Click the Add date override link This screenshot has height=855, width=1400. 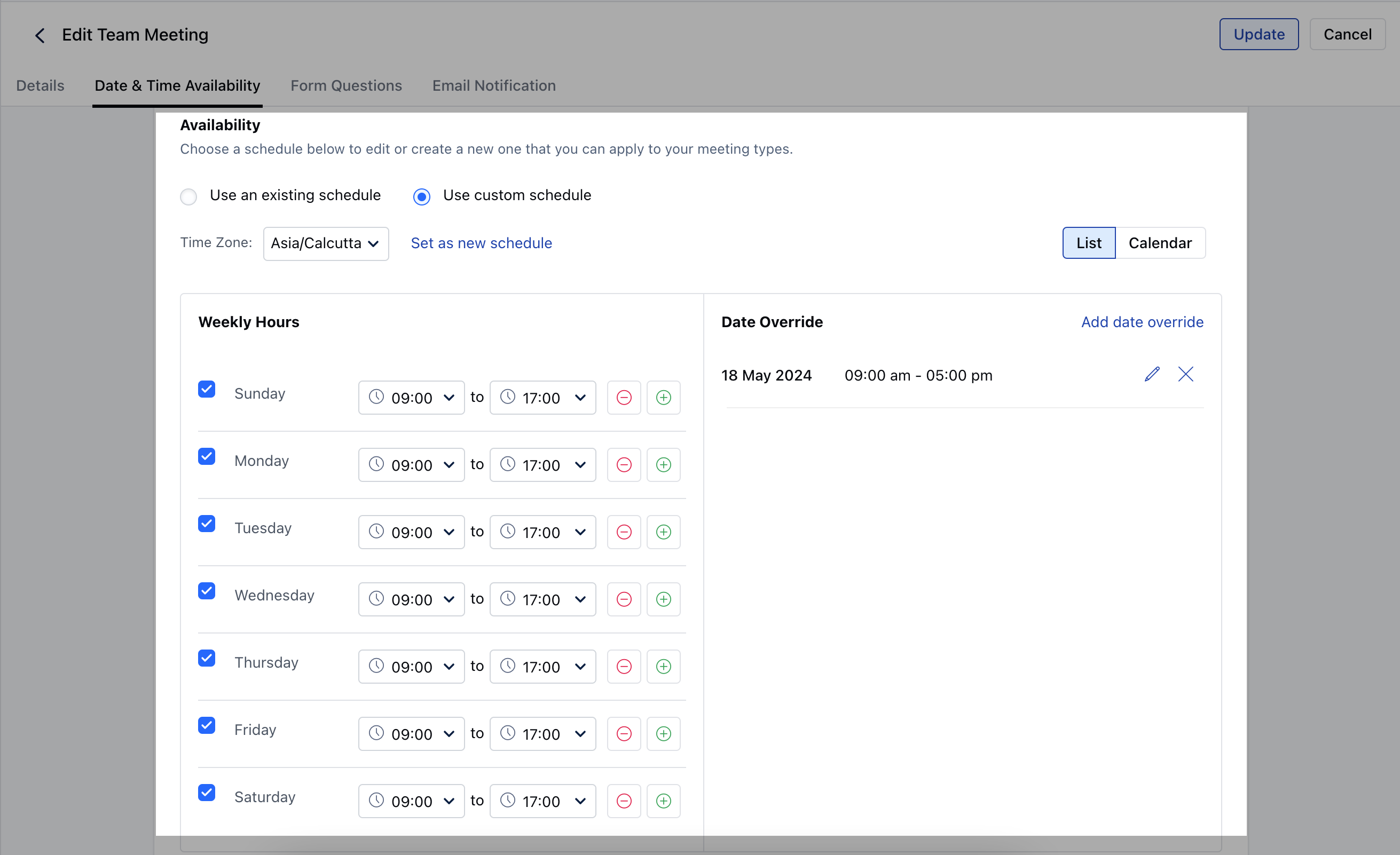(x=1142, y=322)
